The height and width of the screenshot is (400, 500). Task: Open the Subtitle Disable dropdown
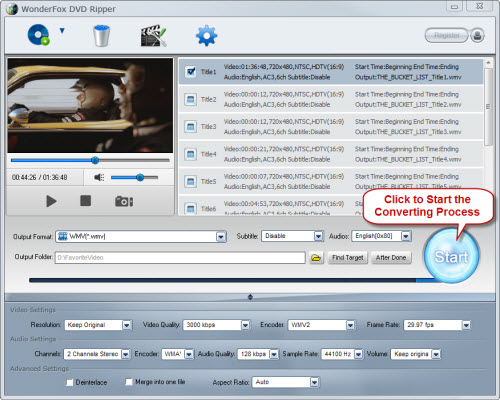318,236
